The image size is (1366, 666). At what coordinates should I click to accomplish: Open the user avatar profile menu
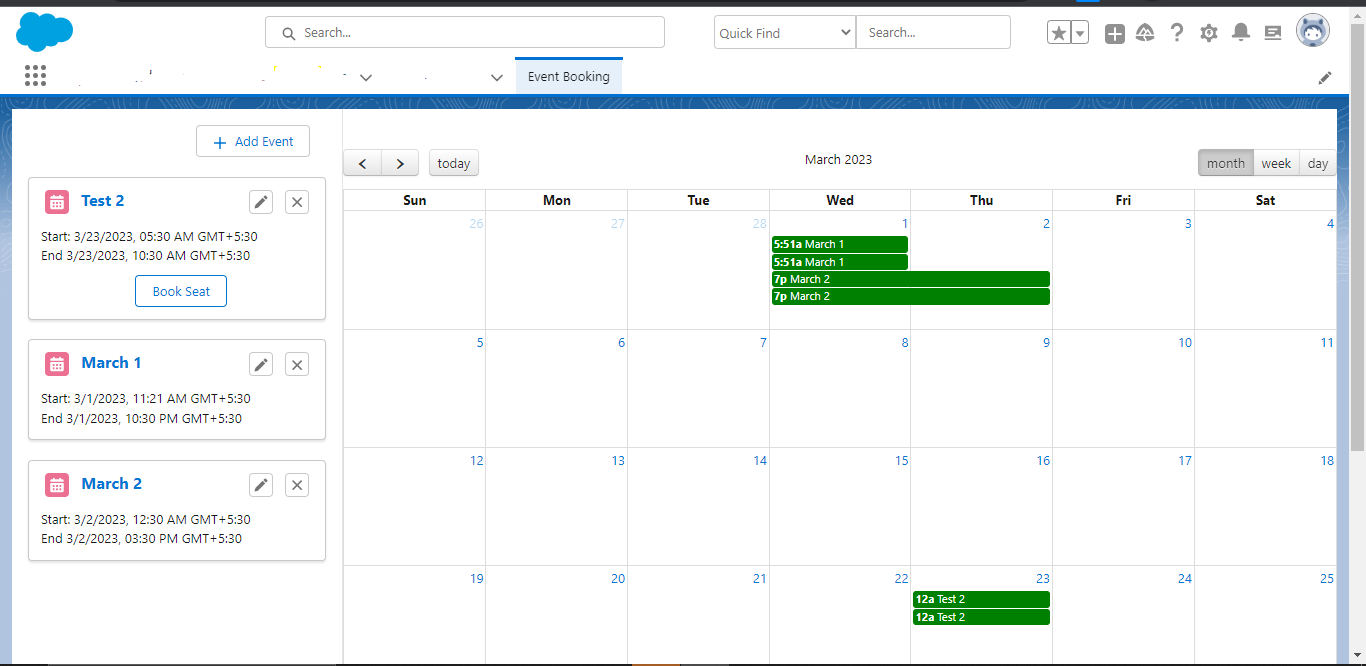pos(1313,30)
